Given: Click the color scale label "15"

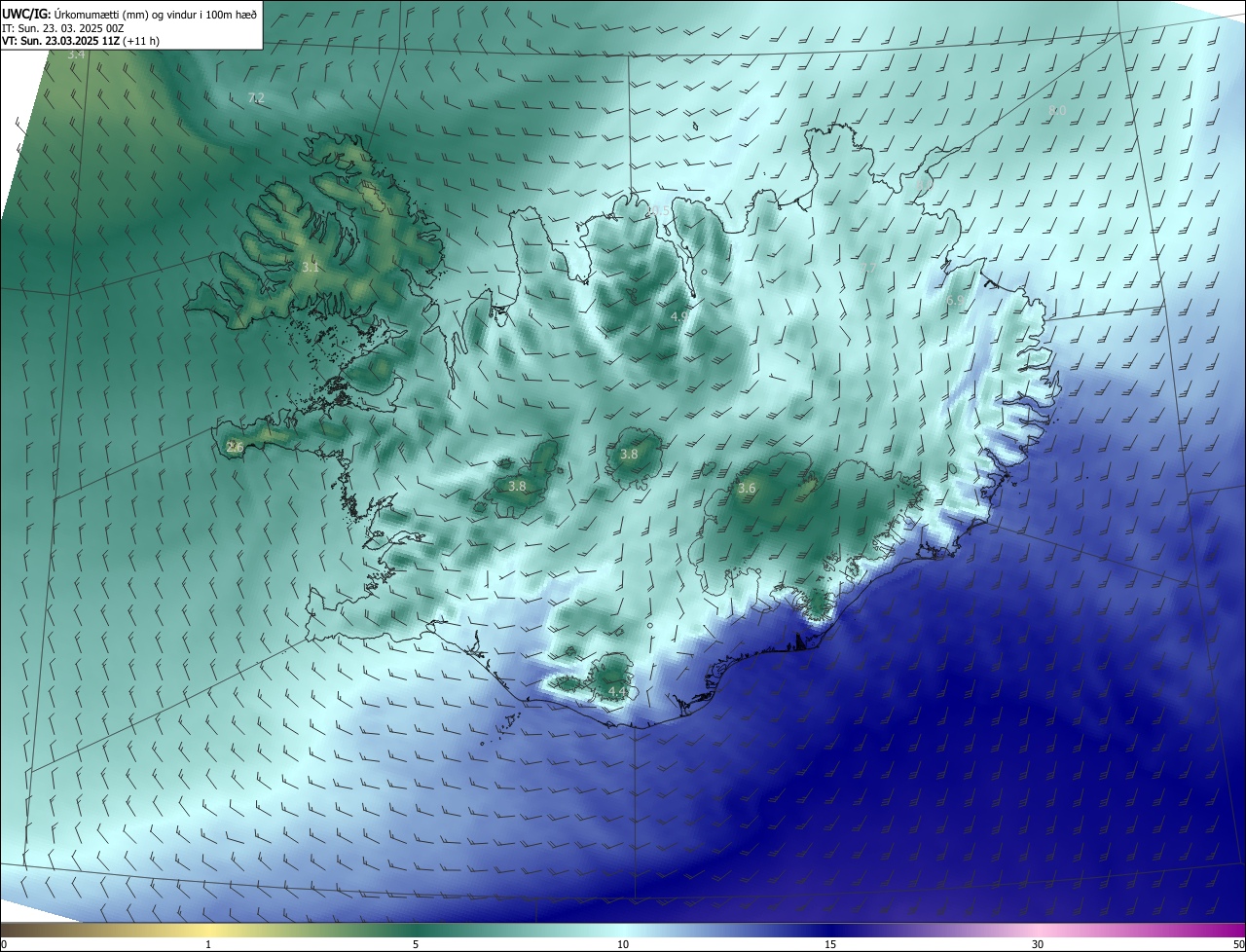Looking at the screenshot, I should [x=830, y=944].
